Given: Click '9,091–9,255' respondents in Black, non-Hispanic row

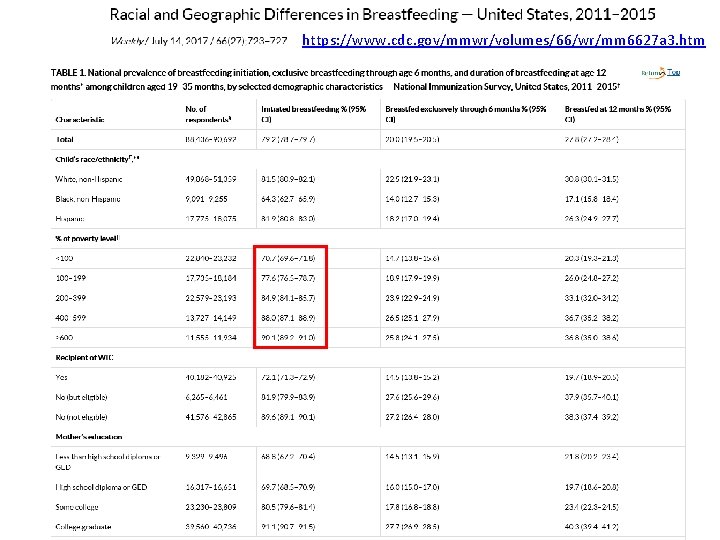Looking at the screenshot, I should coord(206,199).
